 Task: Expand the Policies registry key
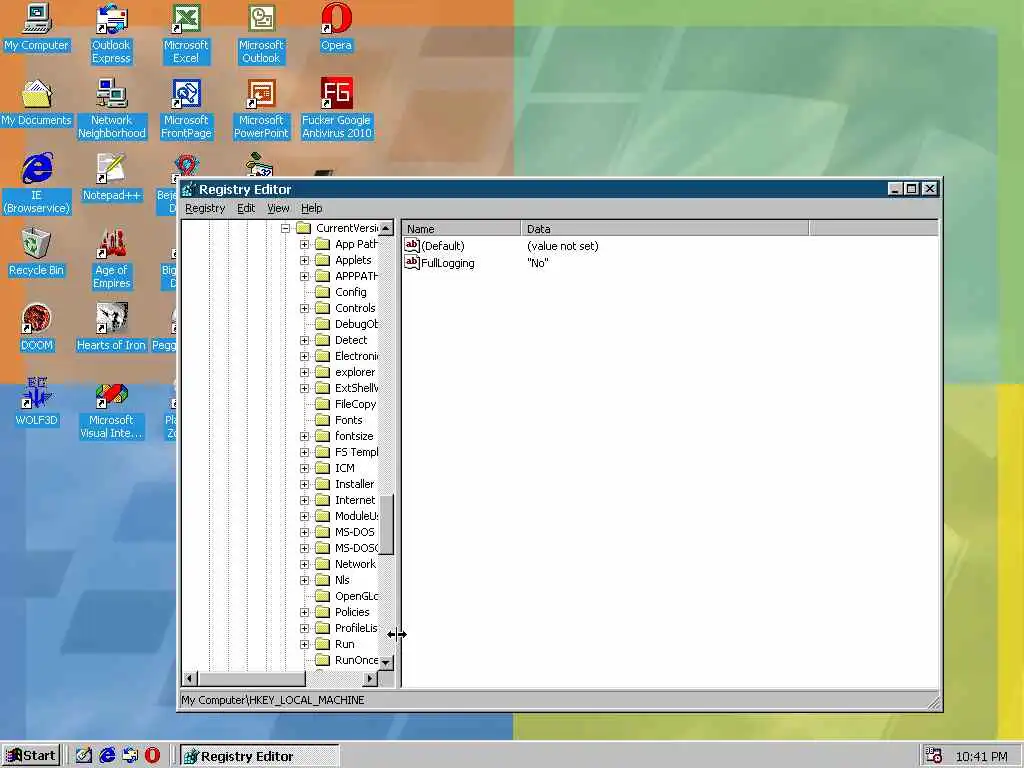click(x=304, y=612)
